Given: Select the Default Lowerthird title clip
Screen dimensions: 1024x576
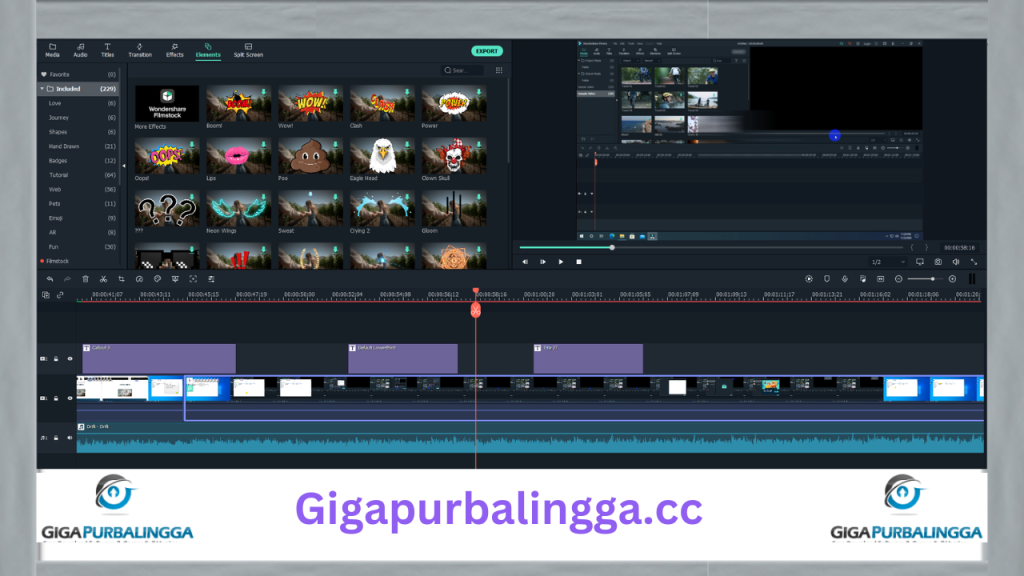Looking at the screenshot, I should tap(402, 359).
